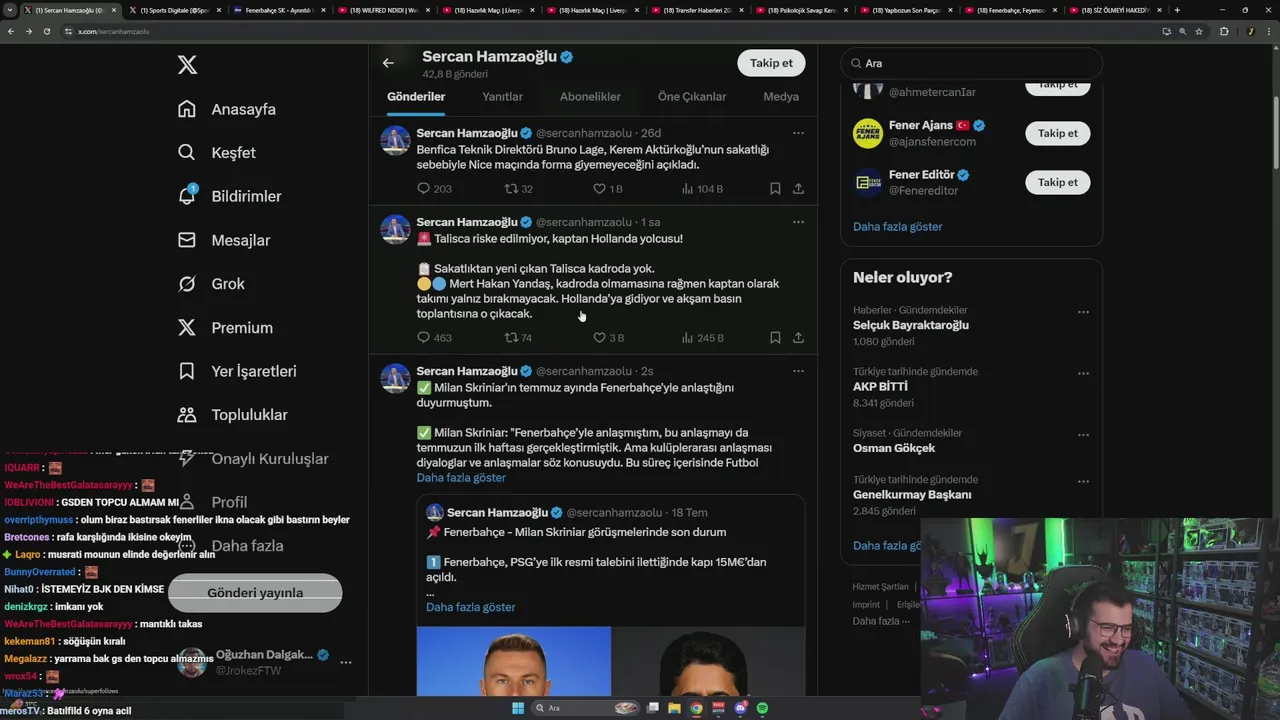Open Osman Gökçek trending topic
The width and height of the screenshot is (1280, 720).
pos(894,448)
